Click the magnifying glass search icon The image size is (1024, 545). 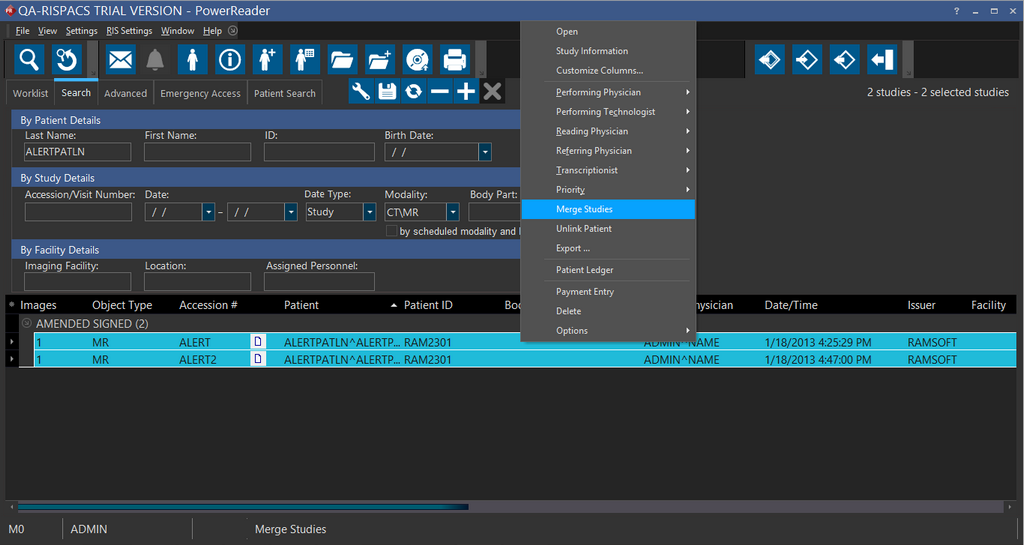30,60
